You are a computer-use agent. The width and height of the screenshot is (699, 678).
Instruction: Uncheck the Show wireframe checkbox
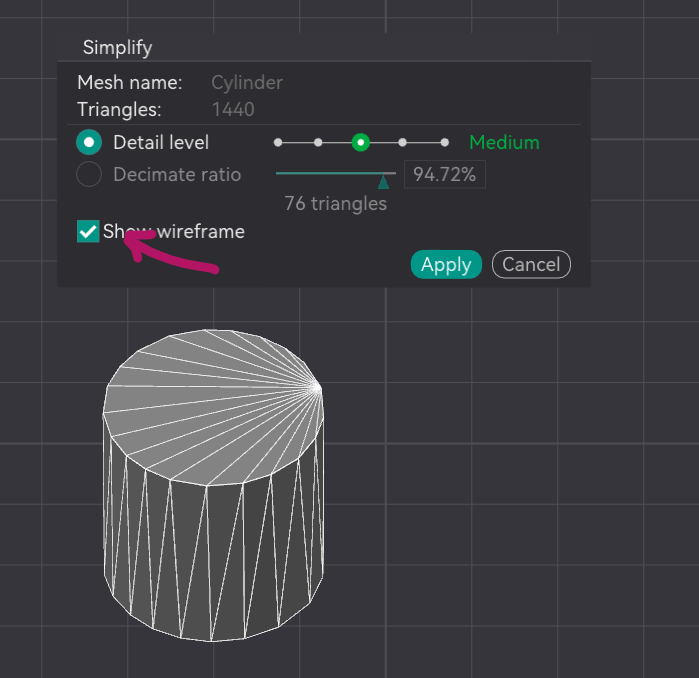click(x=88, y=231)
